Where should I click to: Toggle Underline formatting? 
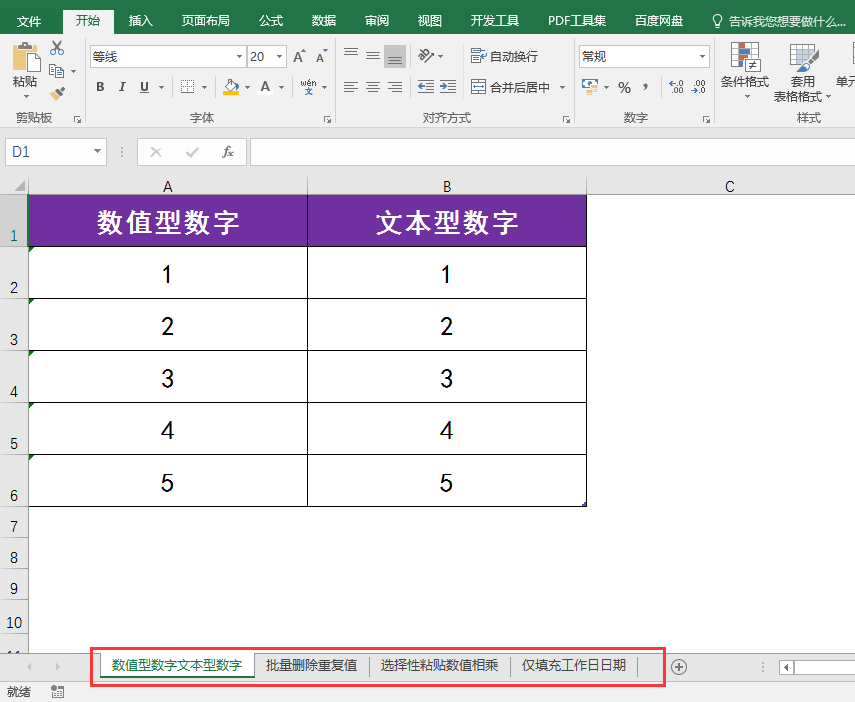click(x=144, y=87)
